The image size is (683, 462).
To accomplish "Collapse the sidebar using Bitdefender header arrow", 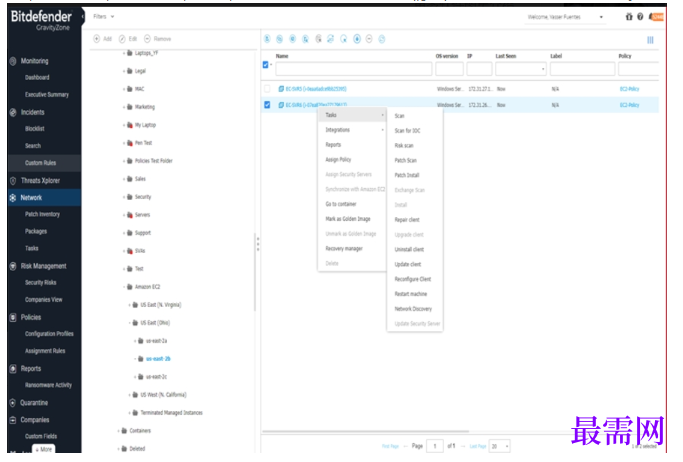I will pos(83,17).
